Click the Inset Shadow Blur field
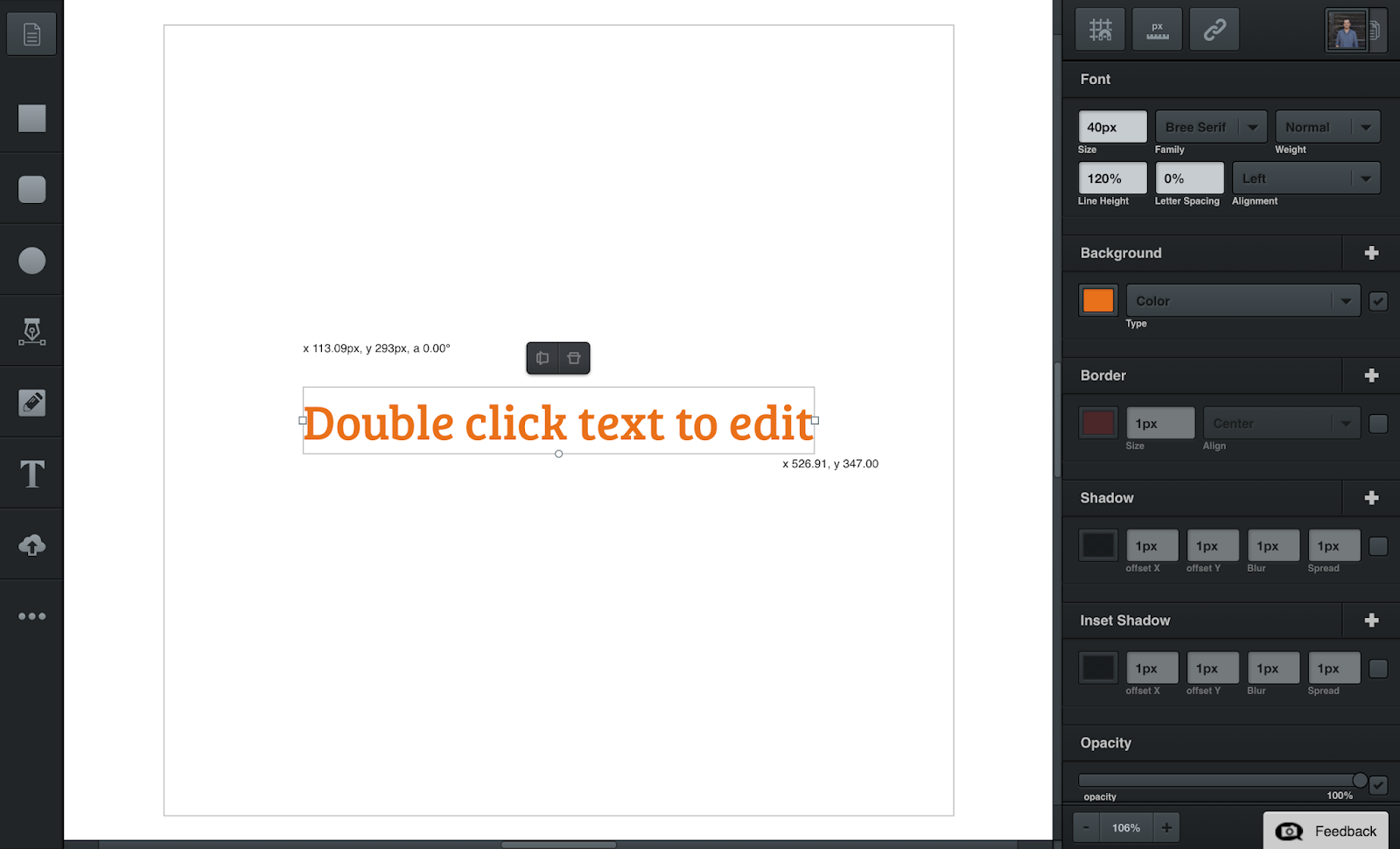This screenshot has height=849, width=1400. 1273,669
